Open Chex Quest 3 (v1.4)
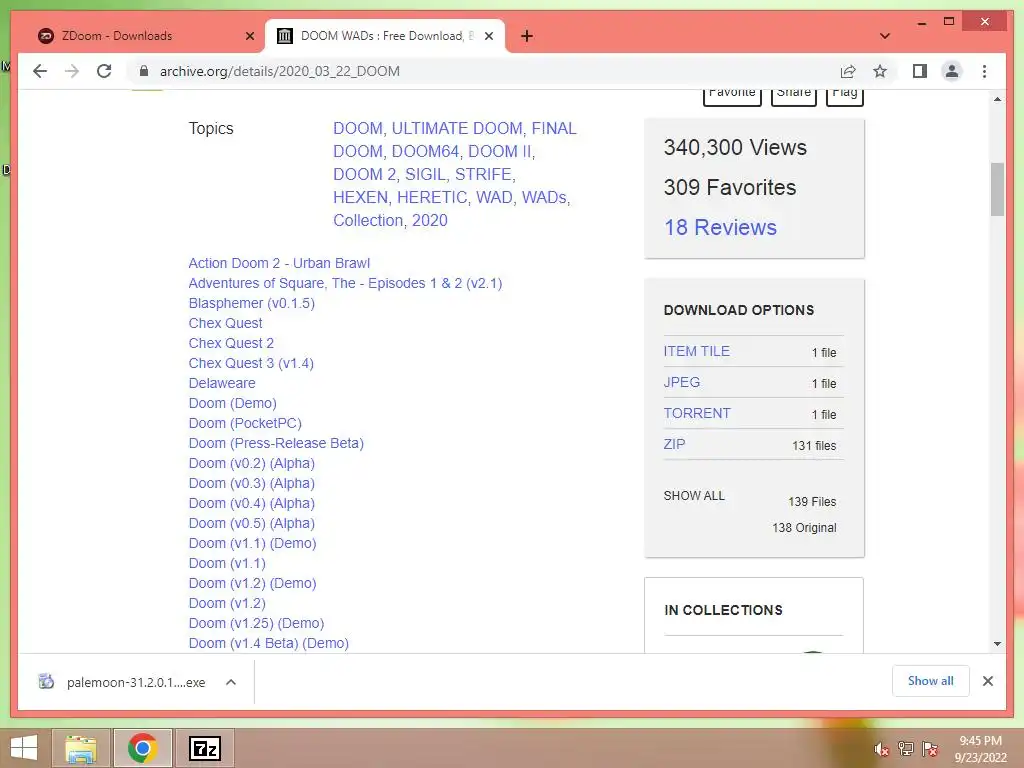1024x768 pixels. [x=251, y=363]
